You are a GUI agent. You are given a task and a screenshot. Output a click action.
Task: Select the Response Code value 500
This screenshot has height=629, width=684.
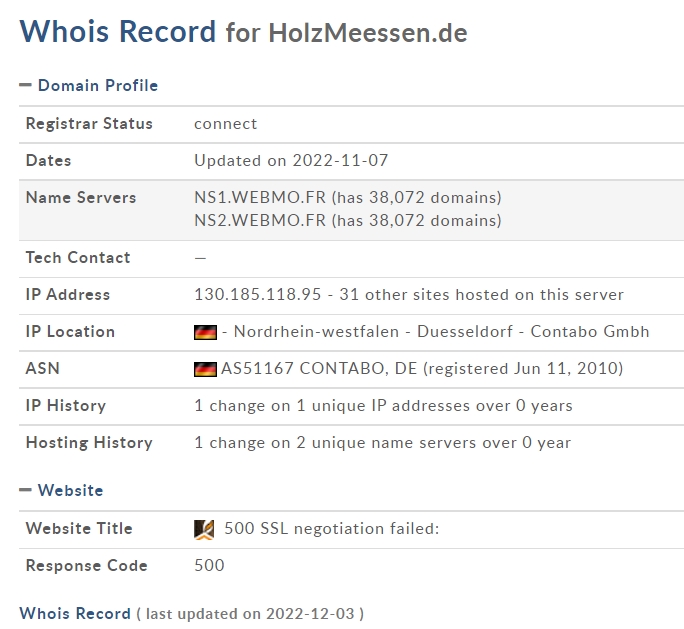click(209, 566)
